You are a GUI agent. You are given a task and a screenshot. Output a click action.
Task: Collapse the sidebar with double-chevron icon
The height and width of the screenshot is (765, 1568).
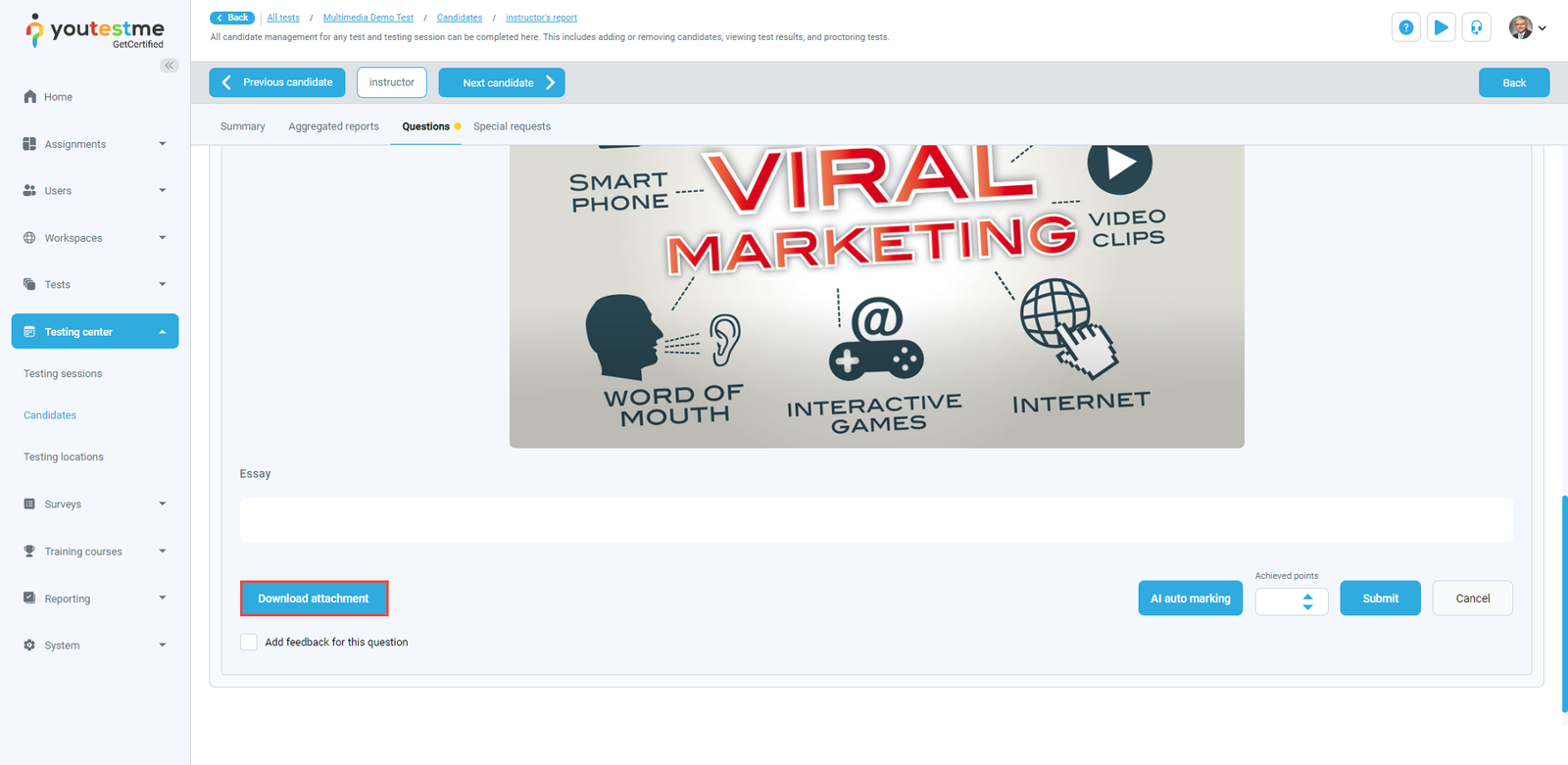(170, 66)
